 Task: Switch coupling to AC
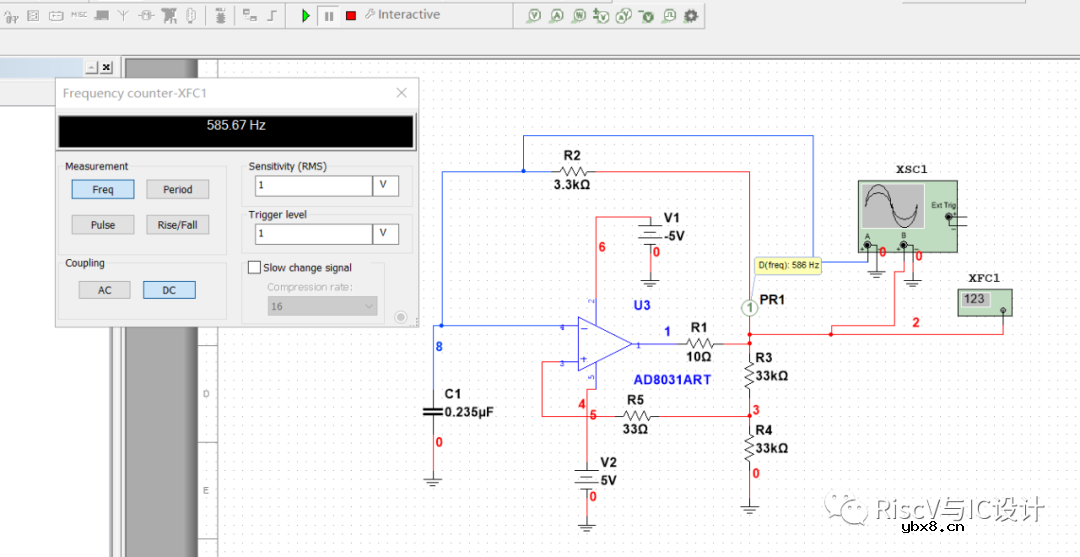[105, 290]
